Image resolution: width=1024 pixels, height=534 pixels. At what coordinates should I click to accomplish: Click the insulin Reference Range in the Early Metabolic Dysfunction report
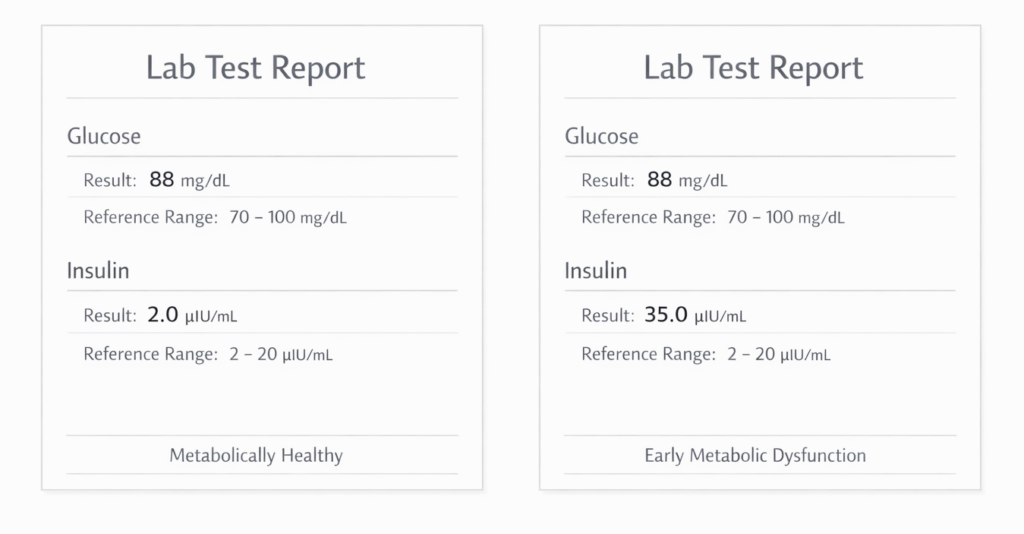tap(706, 354)
